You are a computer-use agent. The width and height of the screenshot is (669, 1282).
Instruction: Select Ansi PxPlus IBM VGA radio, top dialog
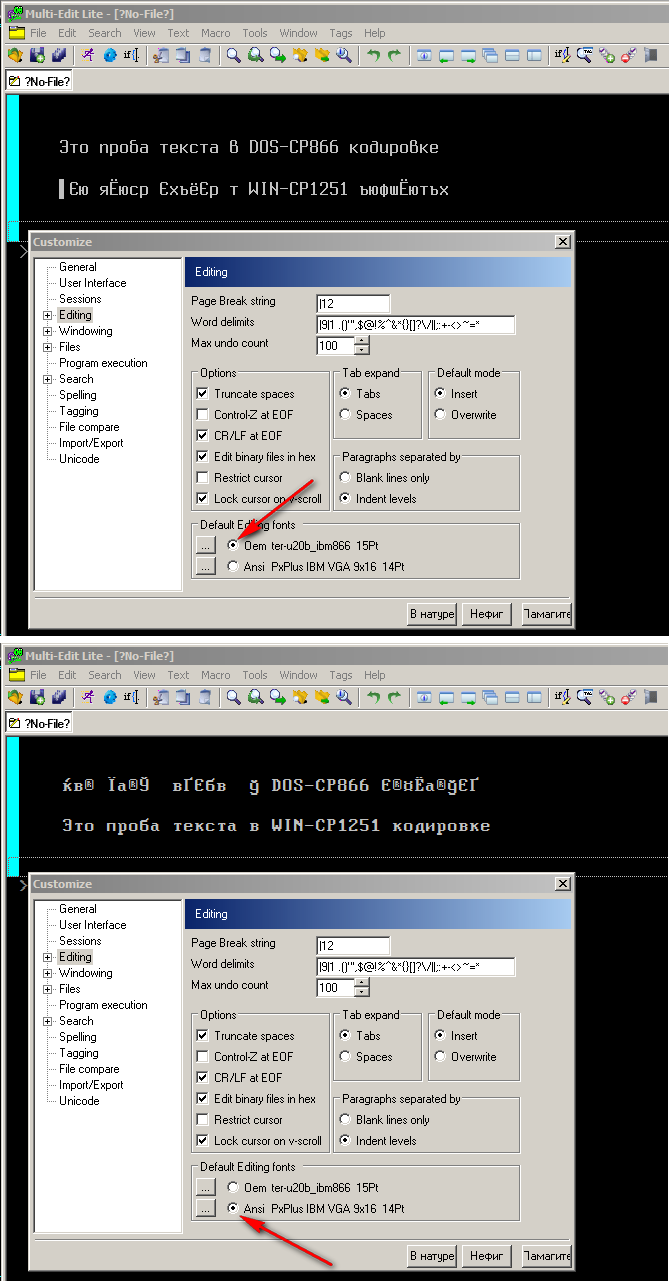(x=233, y=567)
